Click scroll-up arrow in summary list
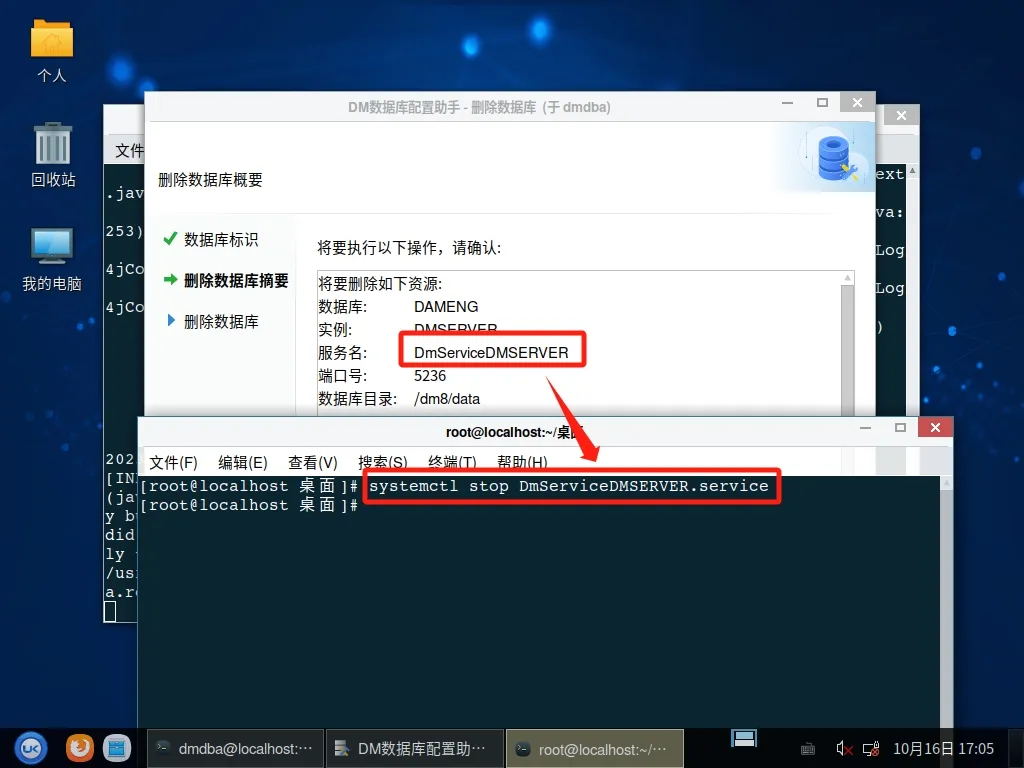Image resolution: width=1024 pixels, height=768 pixels. pos(848,278)
